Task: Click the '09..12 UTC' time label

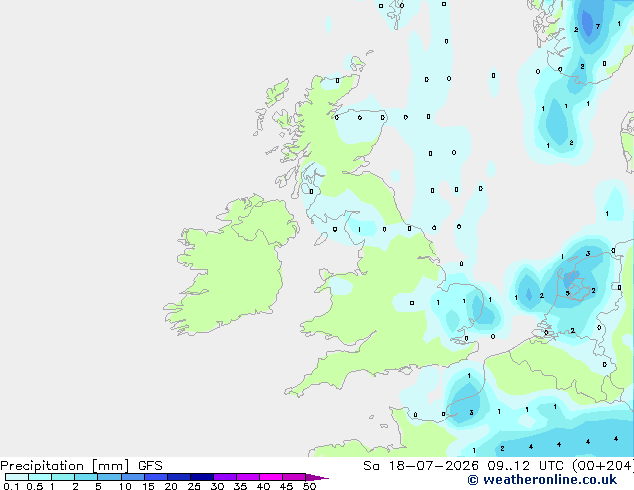Action: [527, 466]
